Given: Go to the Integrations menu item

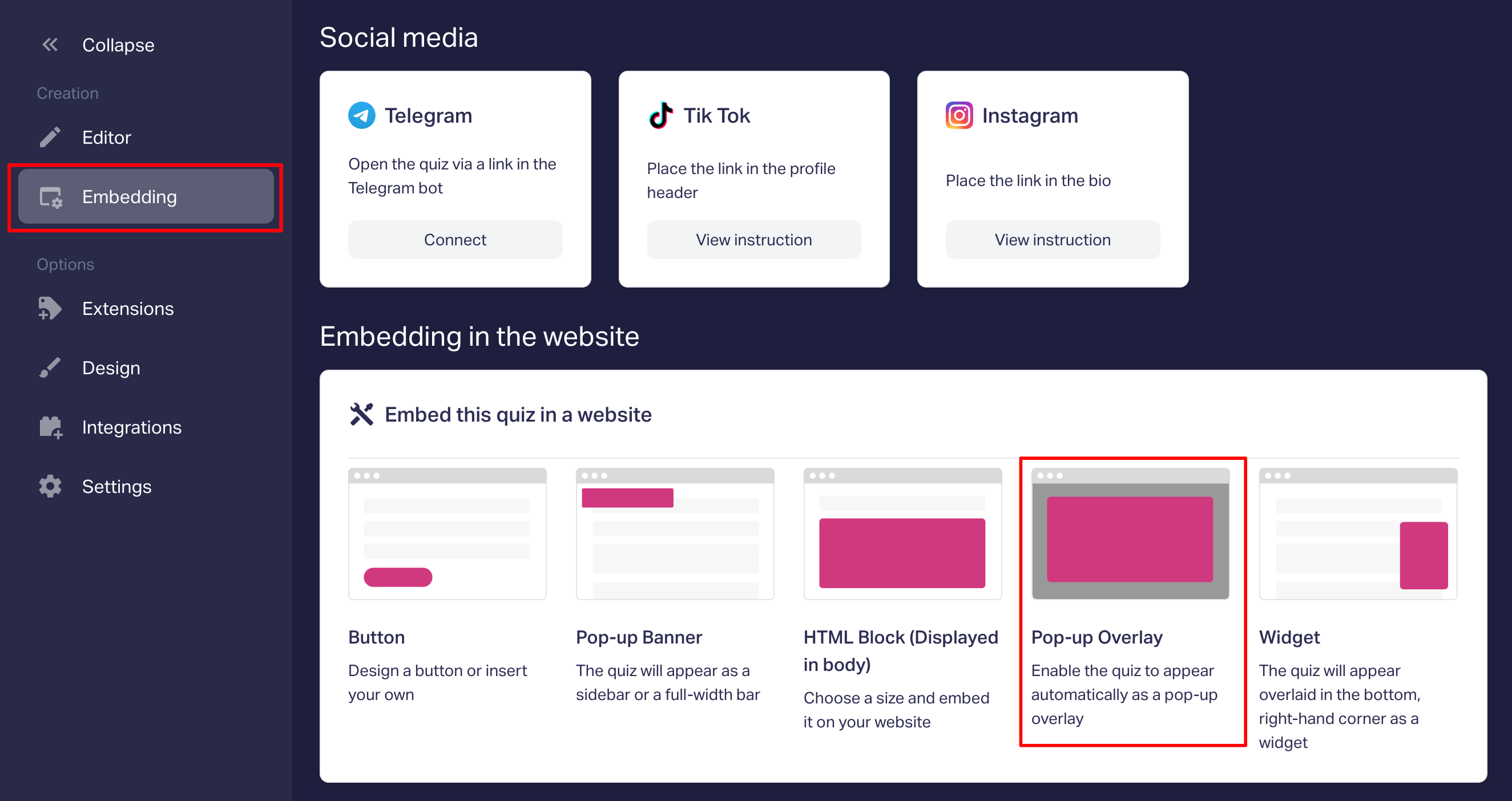Looking at the screenshot, I should (131, 427).
